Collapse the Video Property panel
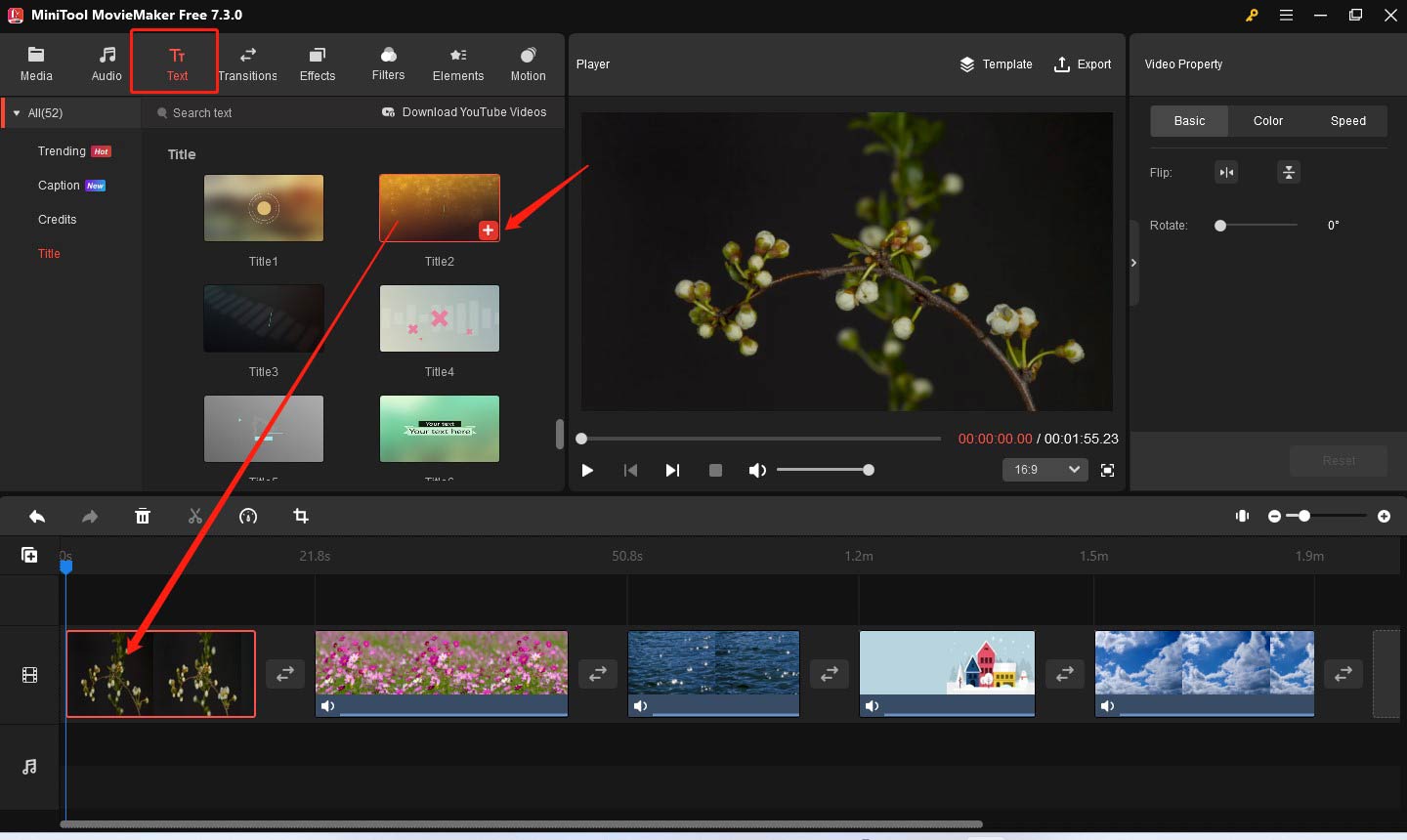The image size is (1407, 840). (x=1133, y=263)
